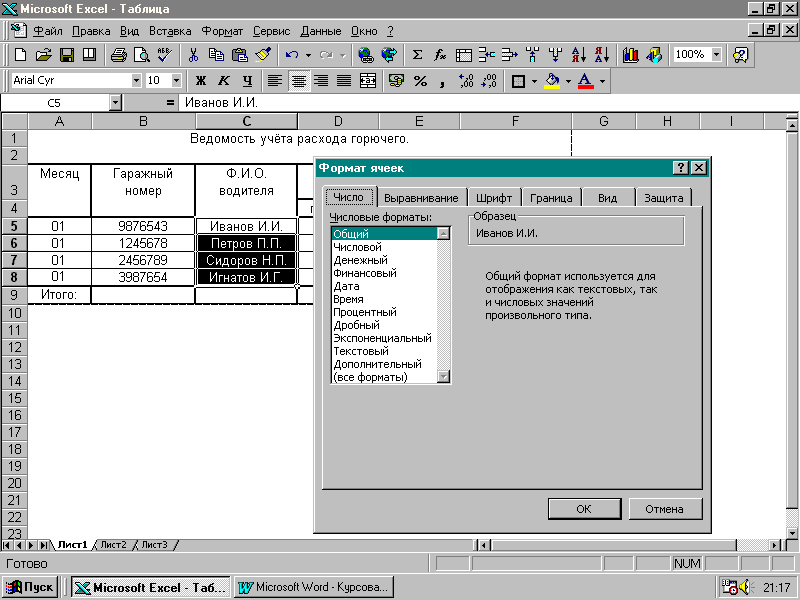The image size is (800, 600).
Task: Open the font size 10 dropdown
Action: [176, 80]
